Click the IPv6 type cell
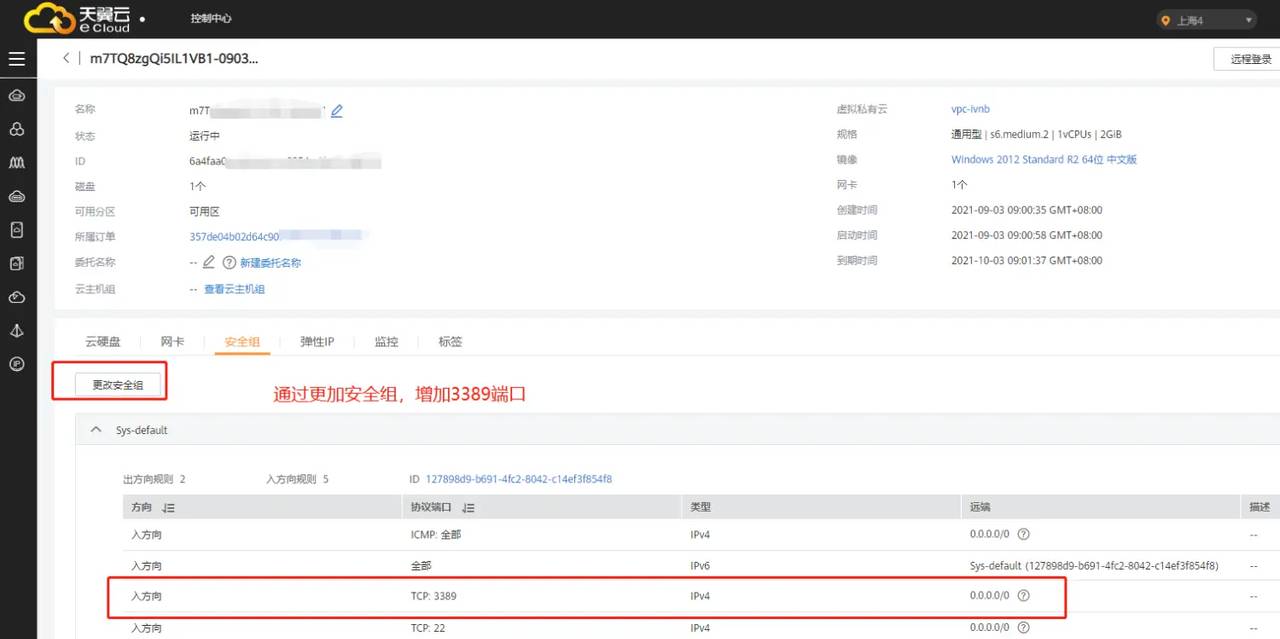 click(700, 565)
